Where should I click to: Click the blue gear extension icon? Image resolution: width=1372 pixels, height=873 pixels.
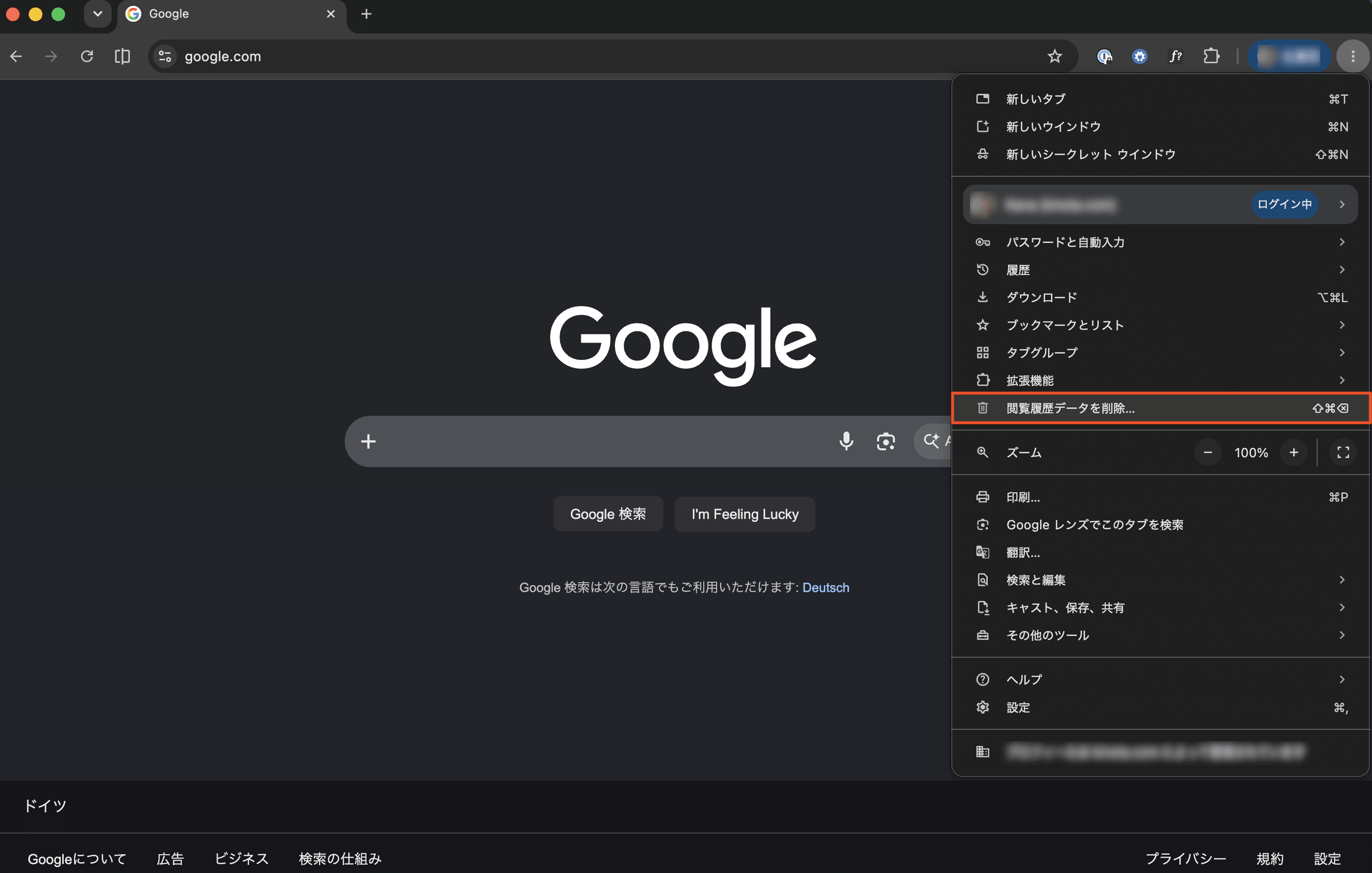(1139, 56)
